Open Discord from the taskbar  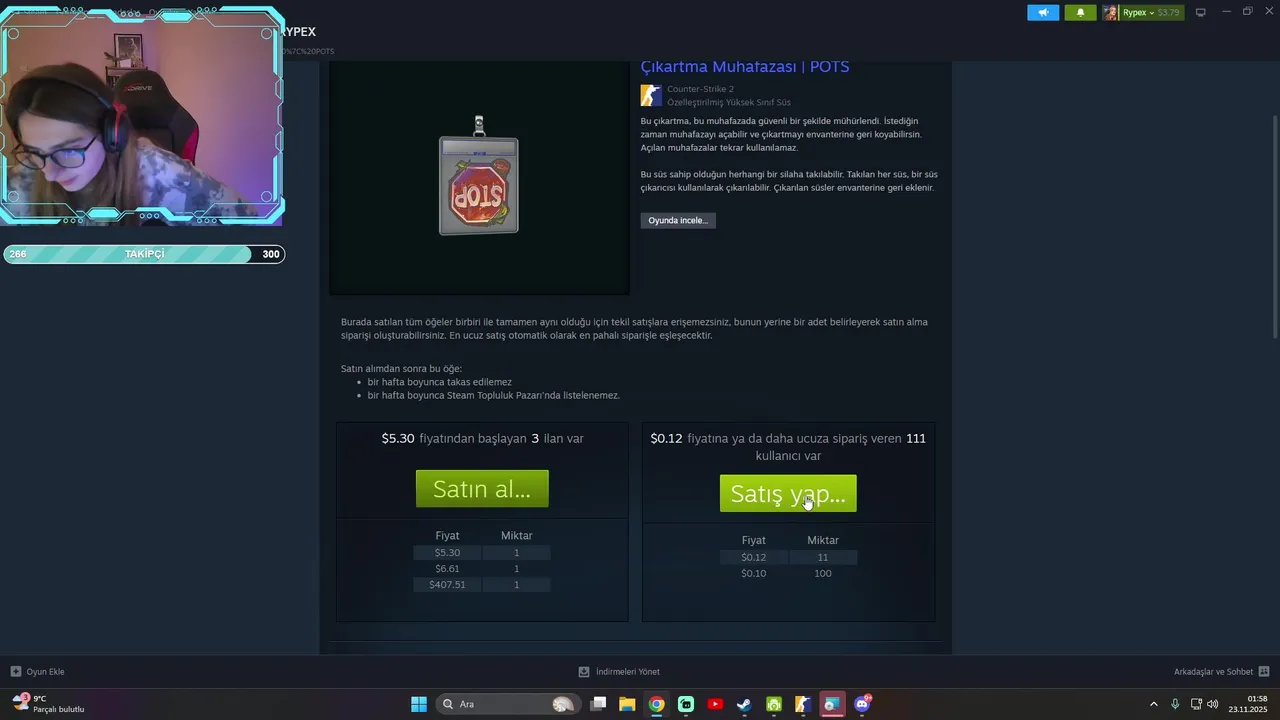tap(863, 704)
